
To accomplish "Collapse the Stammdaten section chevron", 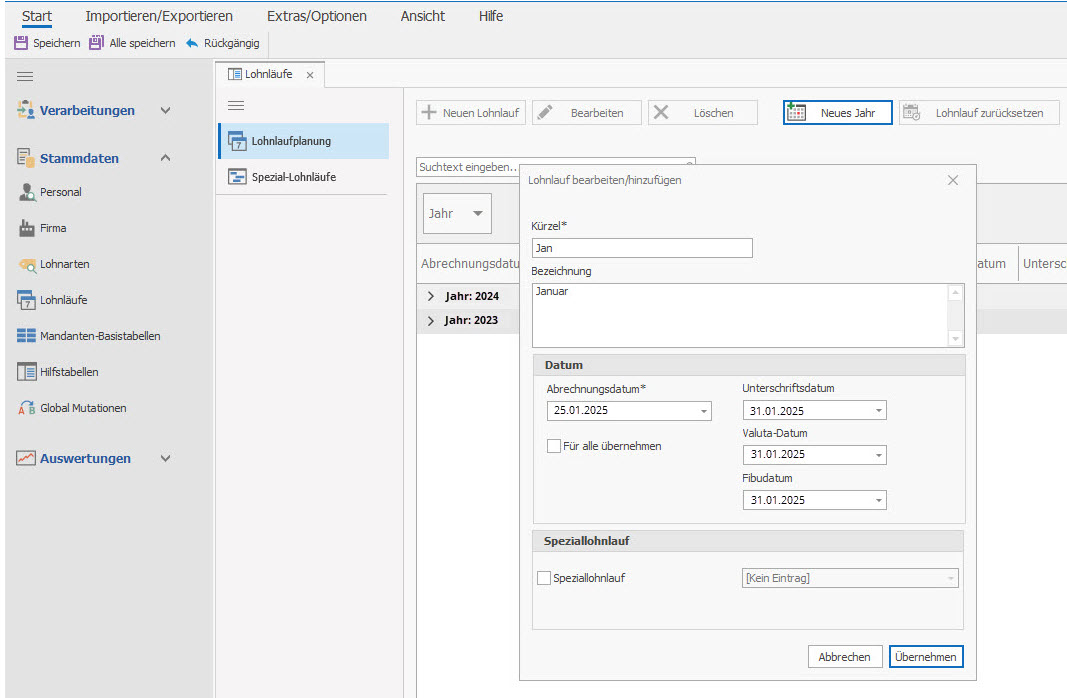I will point(165,158).
